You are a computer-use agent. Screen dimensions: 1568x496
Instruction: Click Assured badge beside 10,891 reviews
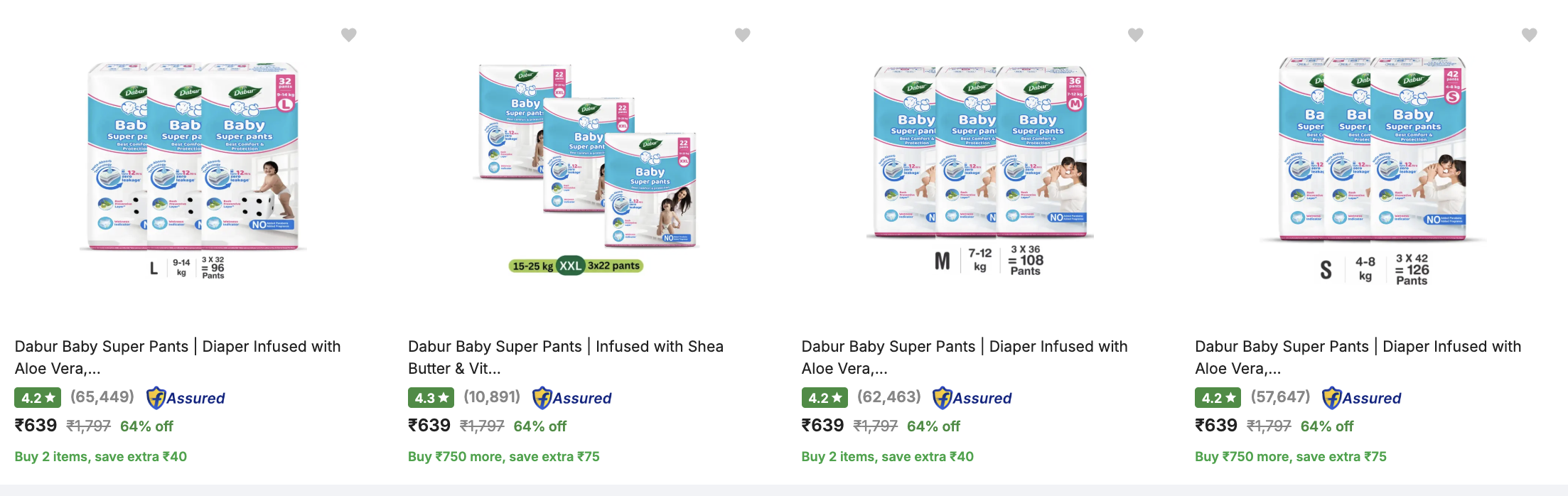(572, 398)
